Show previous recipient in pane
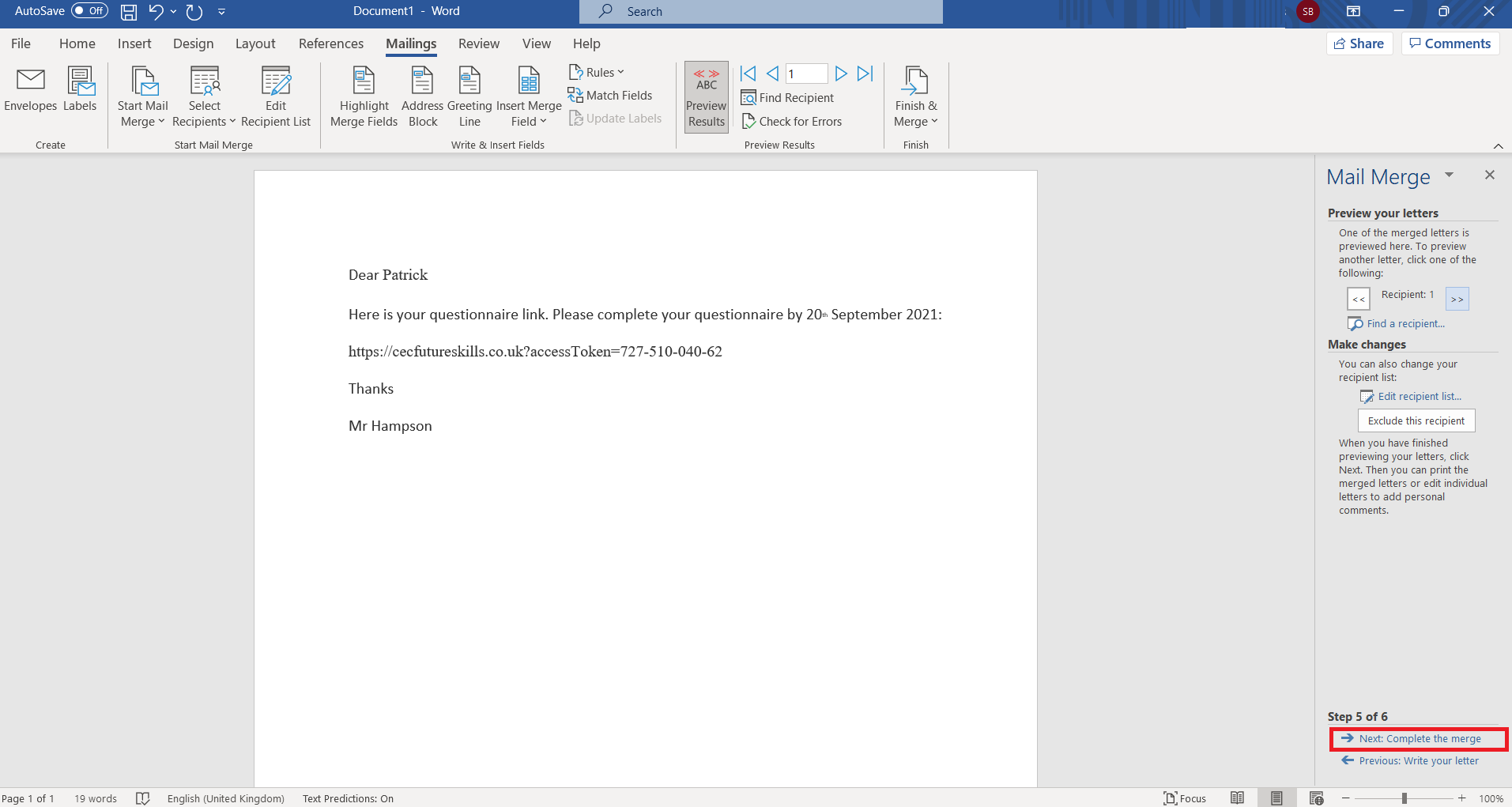 pyautogui.click(x=1359, y=299)
